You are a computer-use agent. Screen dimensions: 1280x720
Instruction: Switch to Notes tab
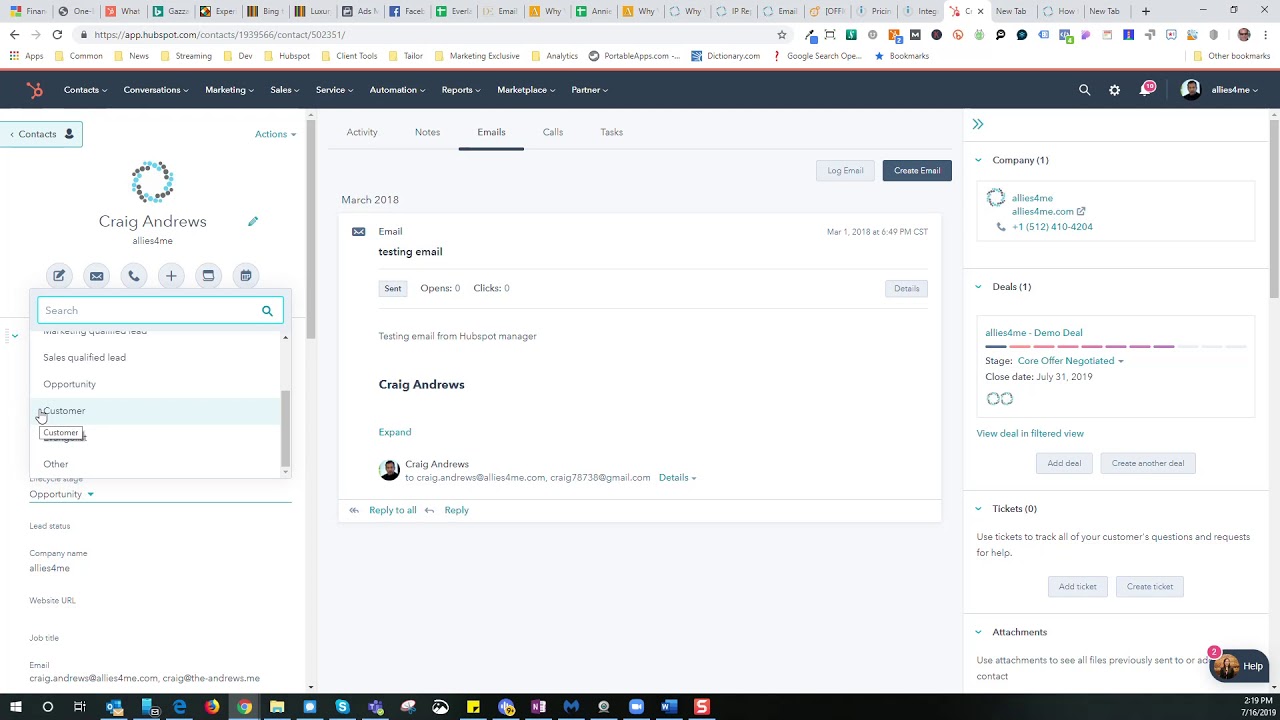[427, 132]
